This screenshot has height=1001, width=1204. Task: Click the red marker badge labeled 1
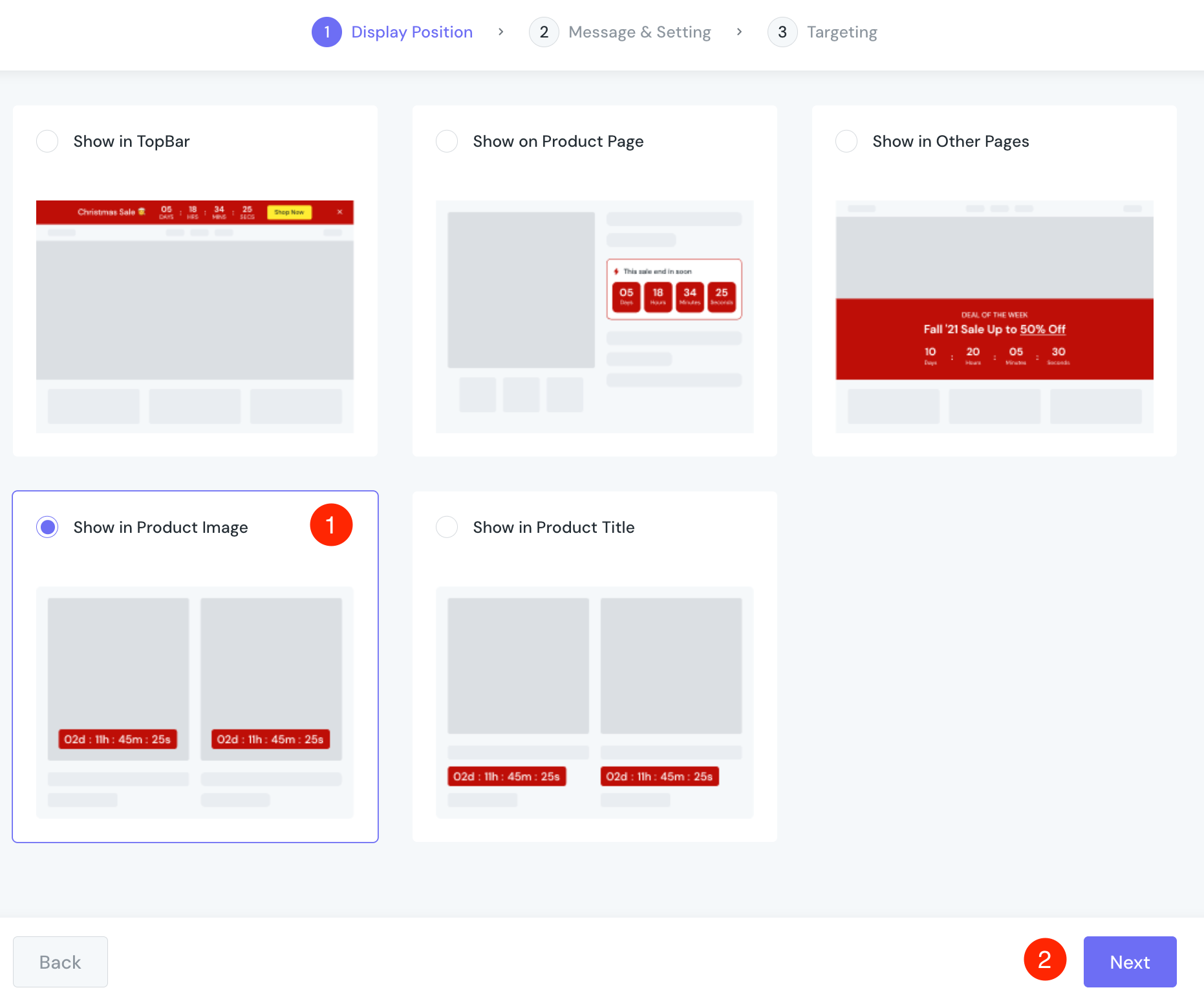tap(331, 524)
